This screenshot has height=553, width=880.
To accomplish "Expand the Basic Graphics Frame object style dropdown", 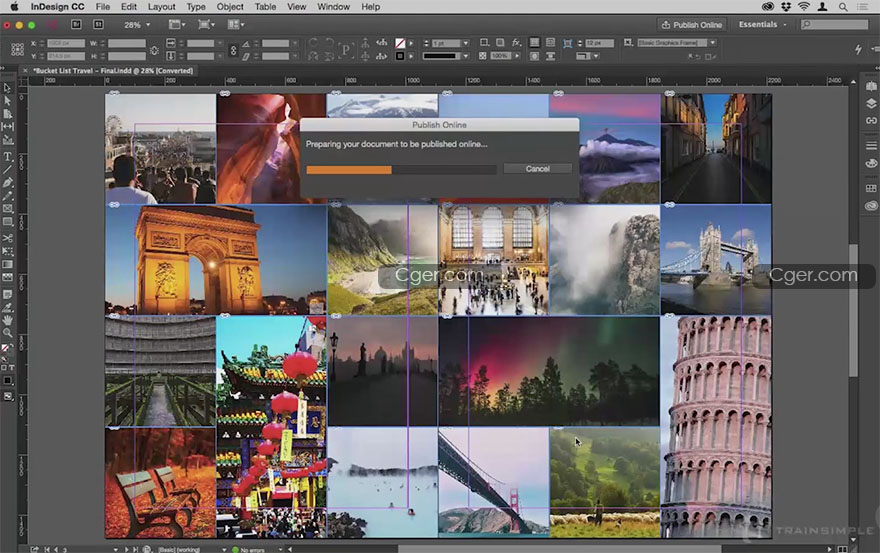I will tap(713, 43).
